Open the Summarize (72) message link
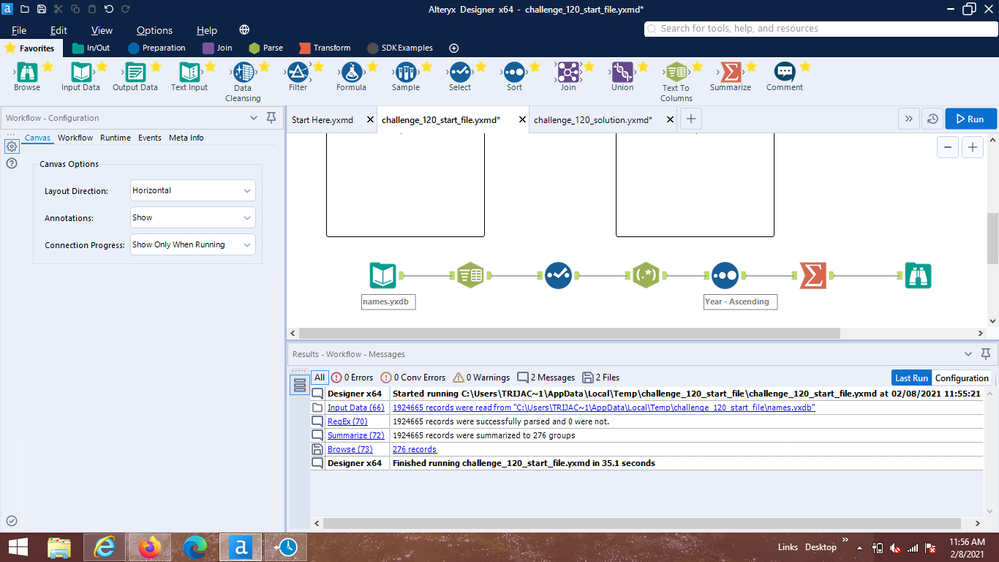999x562 pixels. (x=356, y=435)
